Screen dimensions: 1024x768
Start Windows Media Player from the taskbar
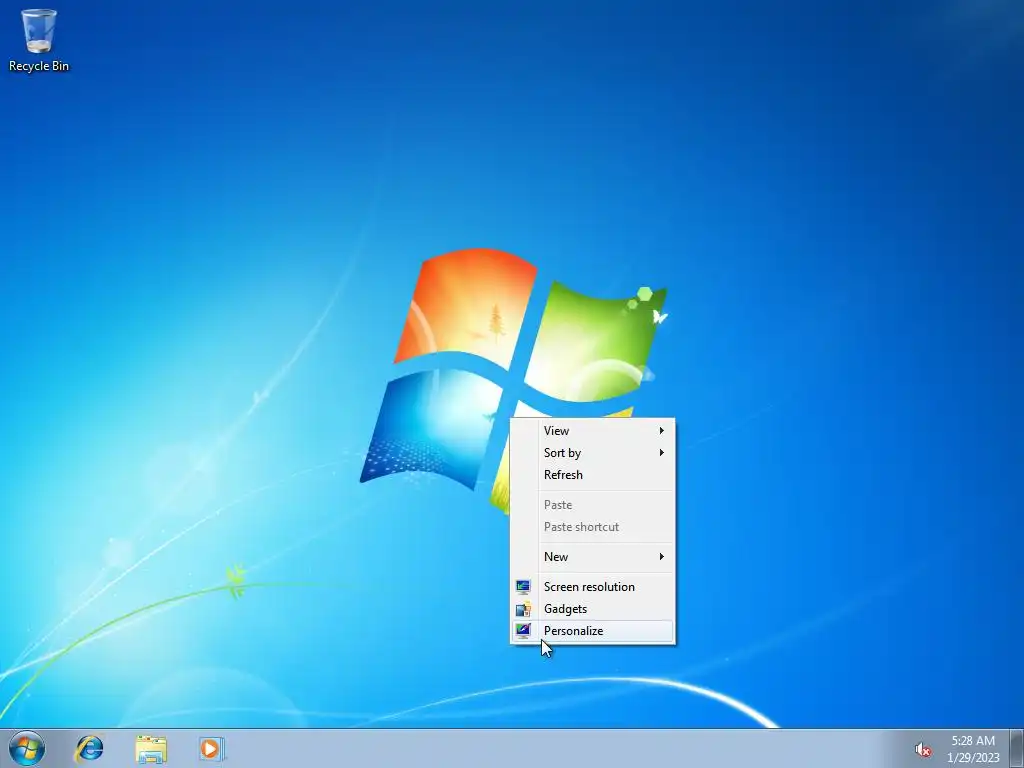click(x=212, y=748)
